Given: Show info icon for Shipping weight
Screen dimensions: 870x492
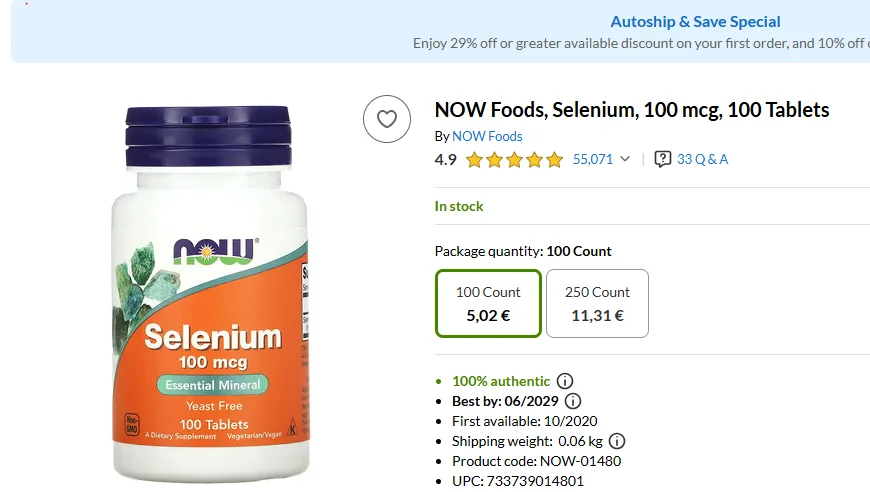Looking at the screenshot, I should pyautogui.click(x=617, y=441).
